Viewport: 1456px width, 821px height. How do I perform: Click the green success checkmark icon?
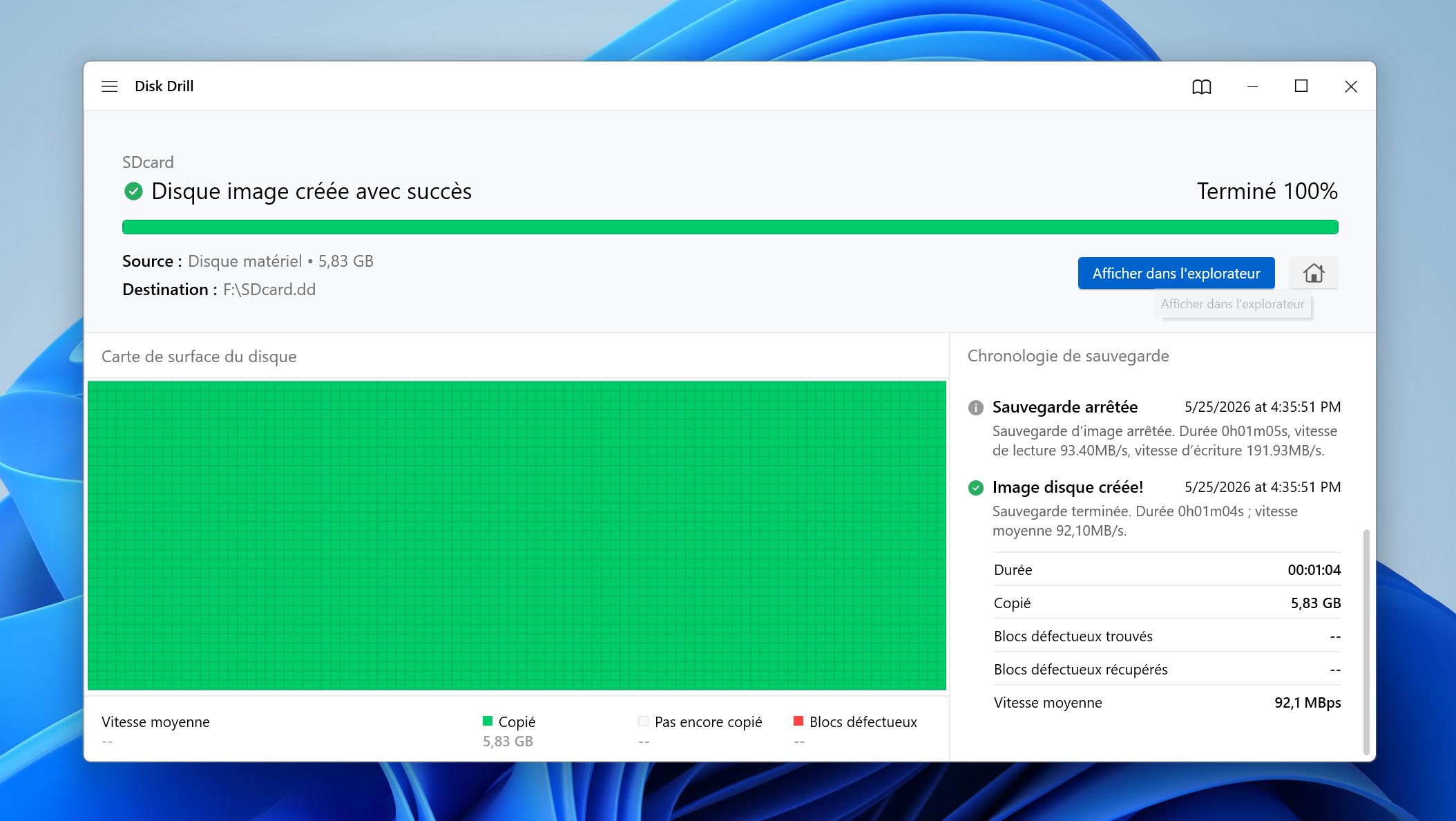pyautogui.click(x=133, y=191)
